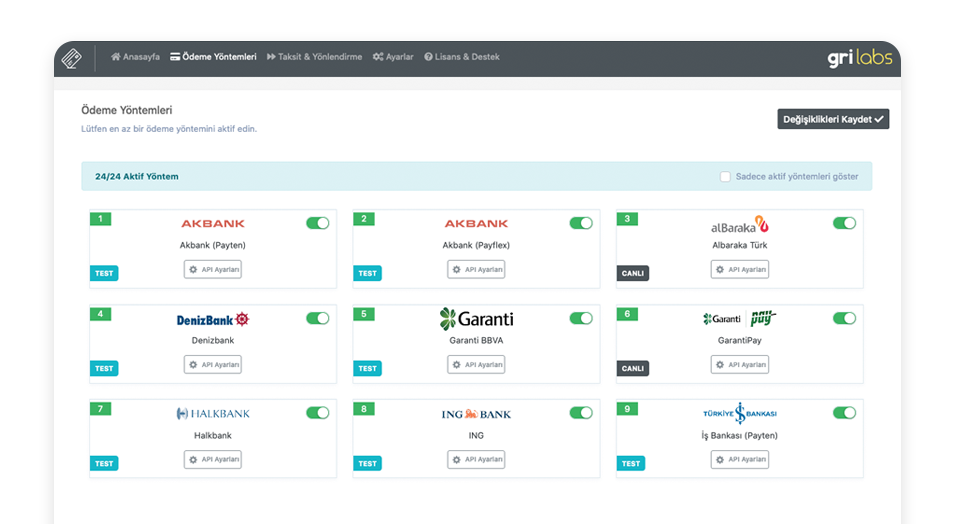Turn off the Halkbank toggle
This screenshot has height=524, width=954.
tap(318, 413)
